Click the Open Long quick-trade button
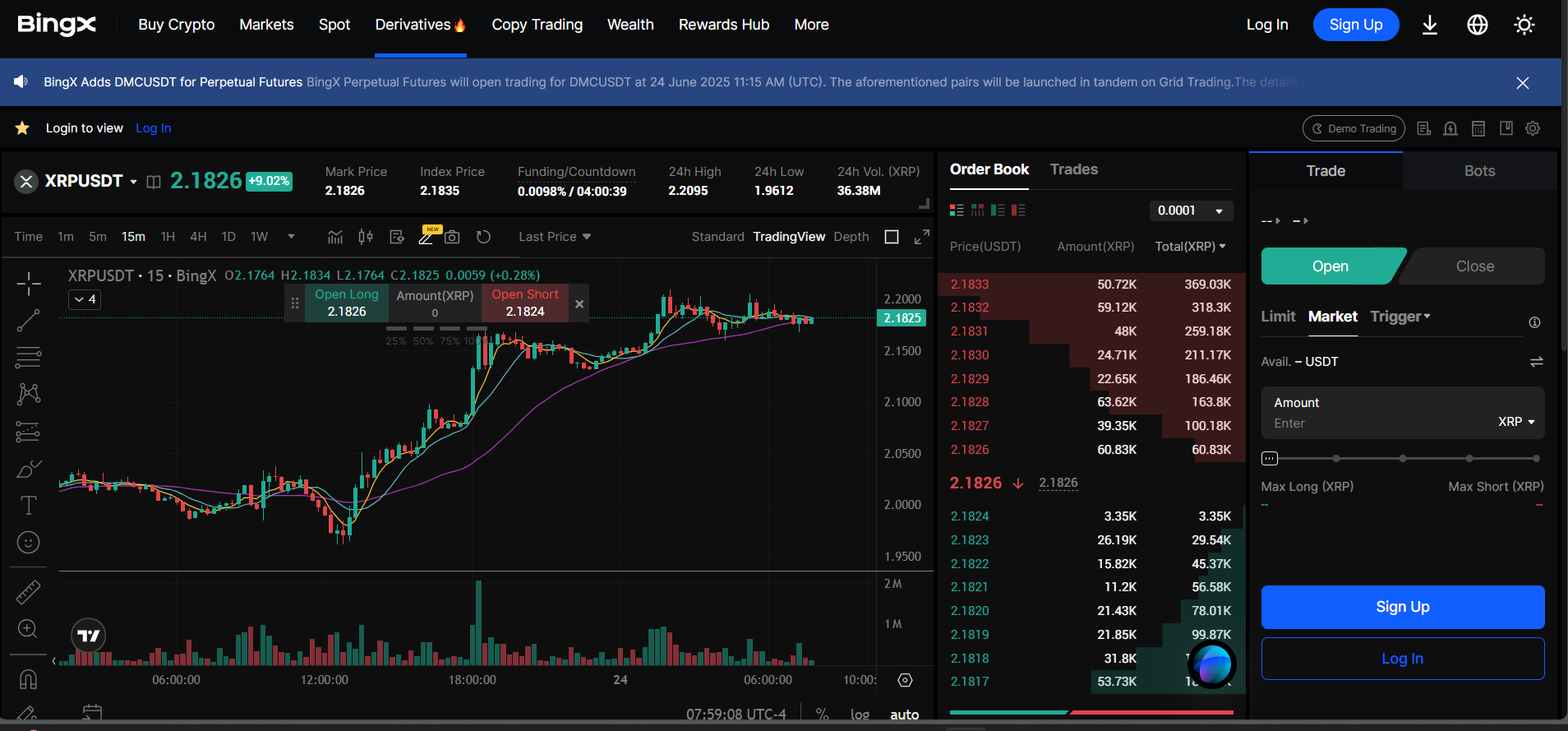The image size is (1568, 731). coord(347,303)
